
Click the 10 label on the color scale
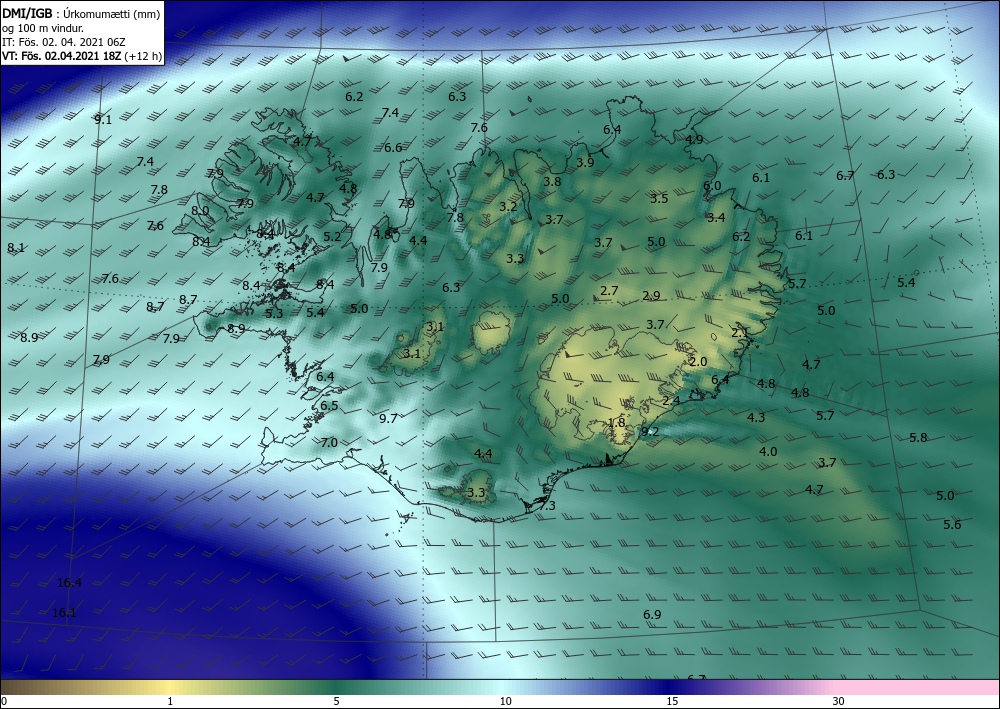[x=506, y=701]
